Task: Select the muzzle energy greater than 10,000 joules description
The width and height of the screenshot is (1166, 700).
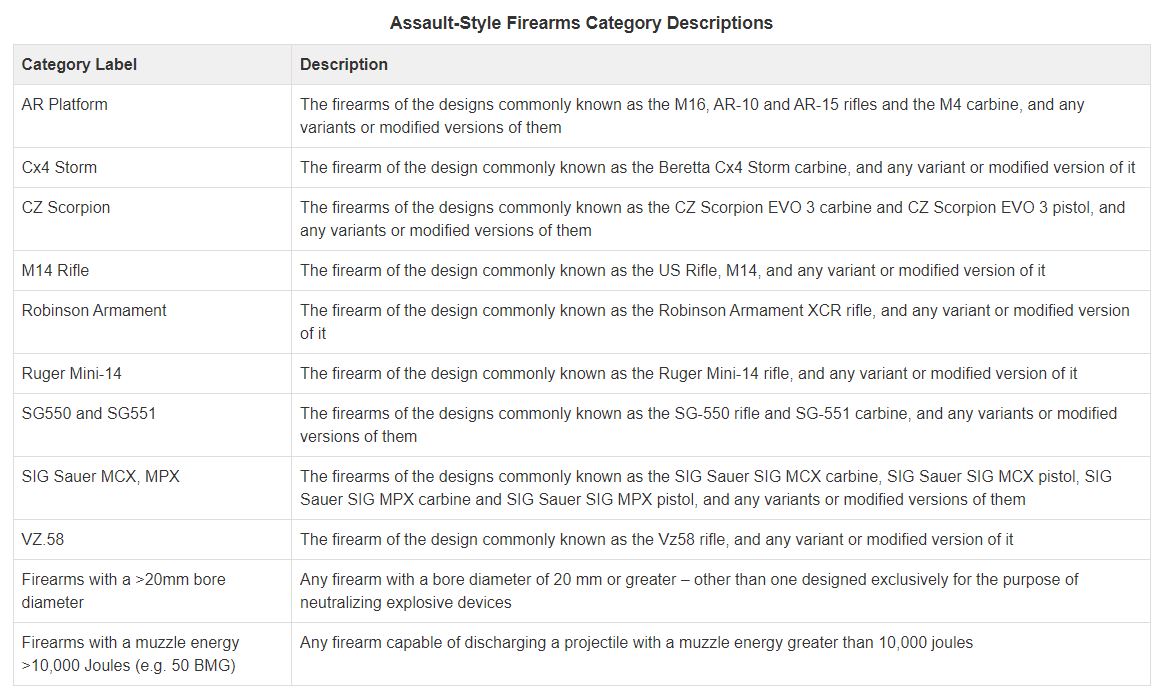Action: point(636,642)
